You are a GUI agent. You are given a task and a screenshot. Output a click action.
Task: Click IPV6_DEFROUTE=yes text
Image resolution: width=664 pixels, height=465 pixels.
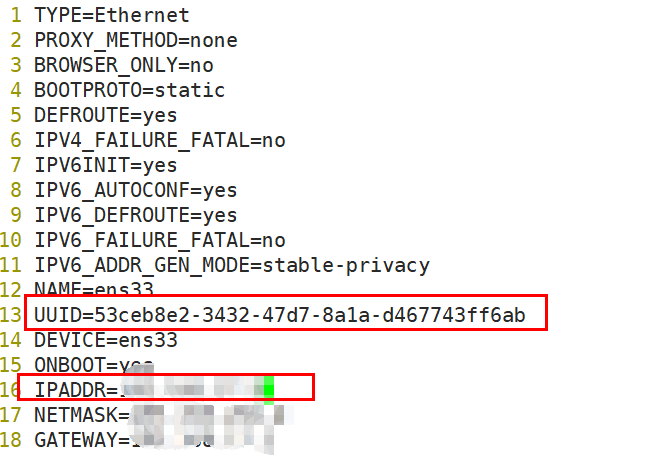pyautogui.click(x=136, y=216)
